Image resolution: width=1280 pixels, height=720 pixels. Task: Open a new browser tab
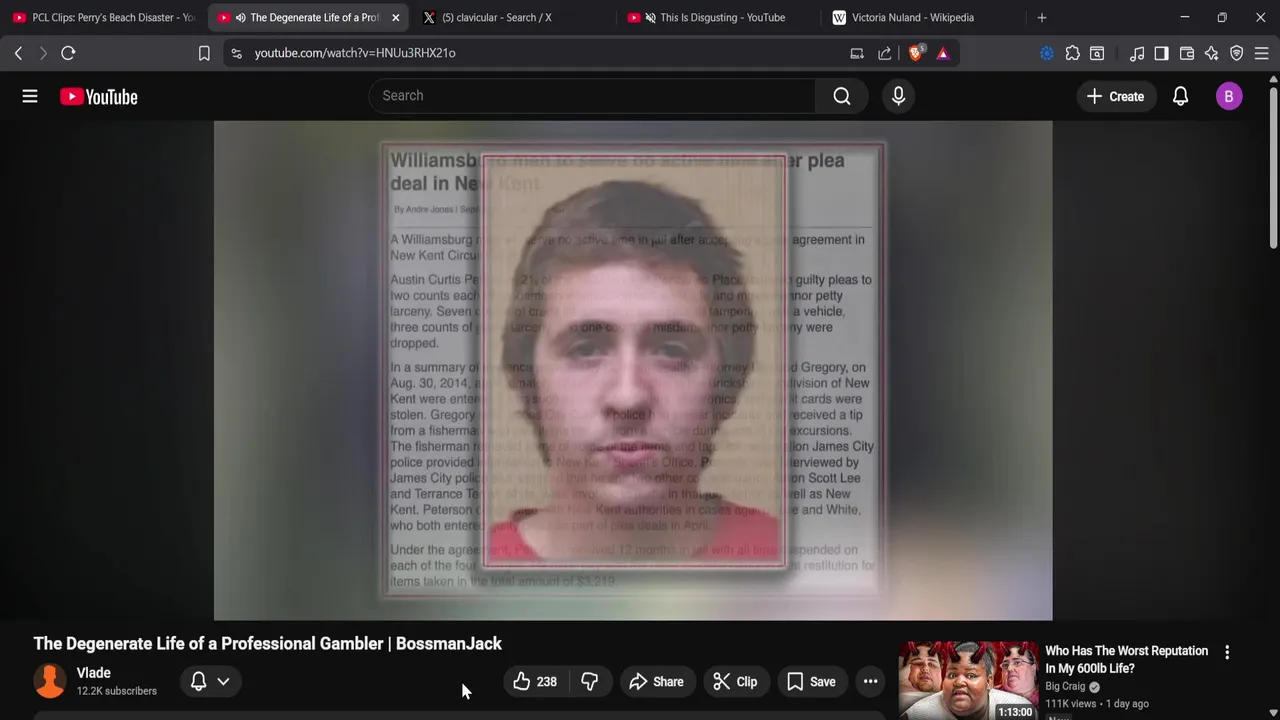1042,17
